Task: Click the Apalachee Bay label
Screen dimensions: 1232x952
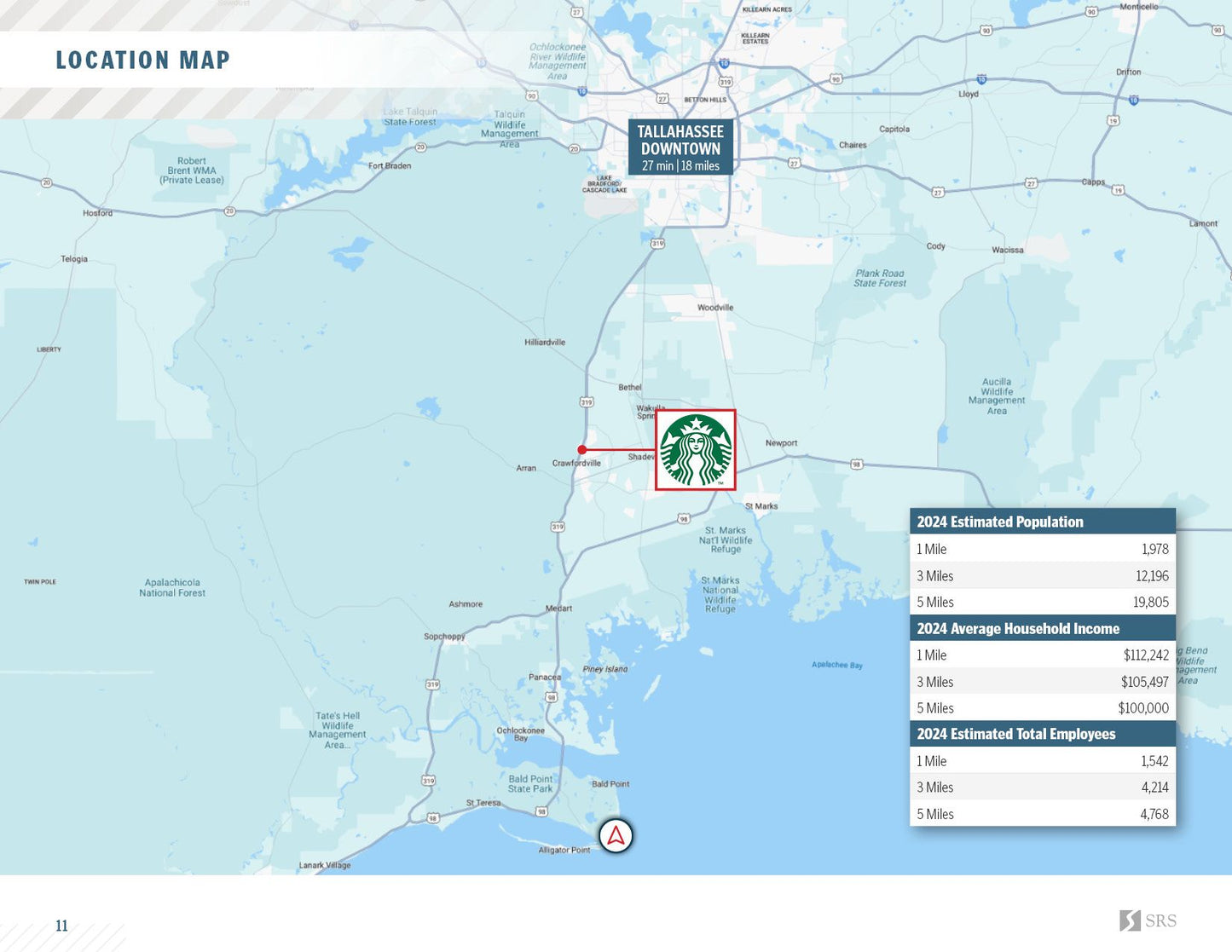Action: coord(837,665)
